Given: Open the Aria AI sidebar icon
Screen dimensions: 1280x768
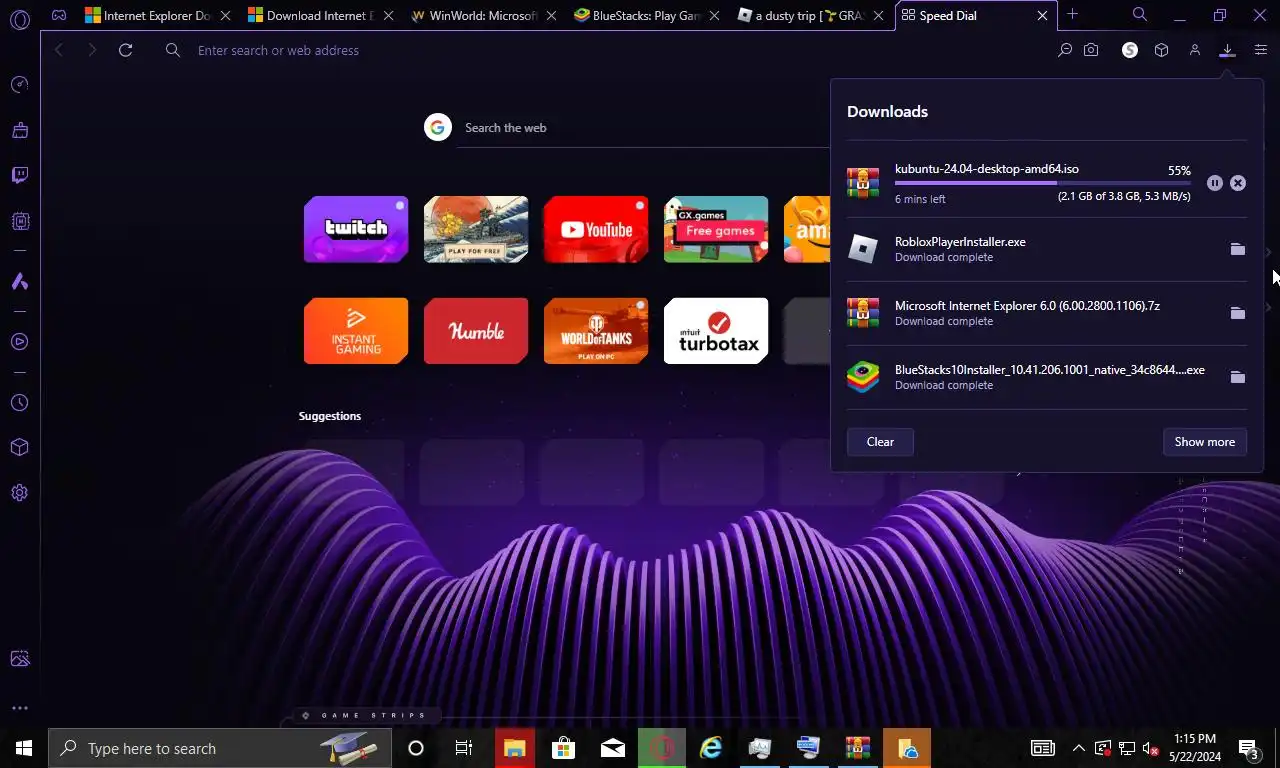Looking at the screenshot, I should point(19,281).
